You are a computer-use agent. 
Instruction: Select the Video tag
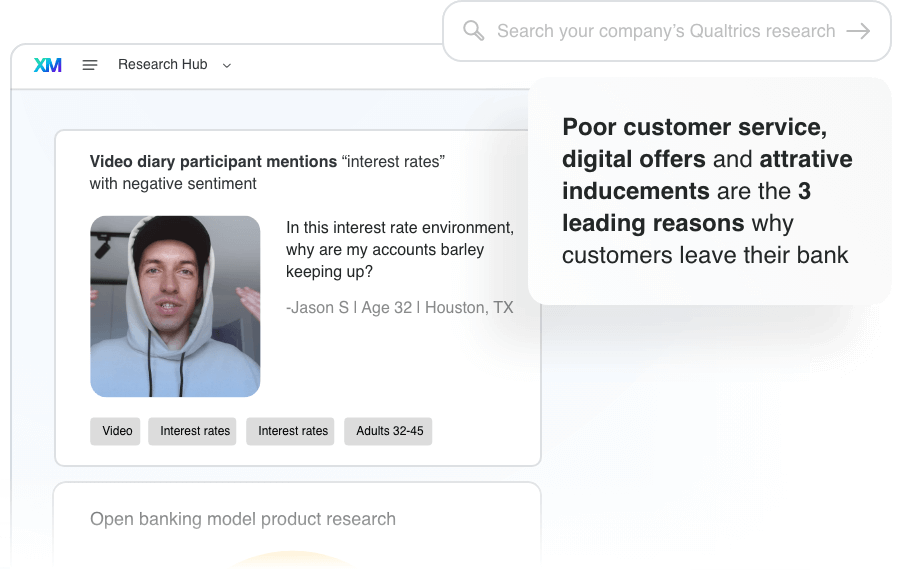click(x=117, y=431)
